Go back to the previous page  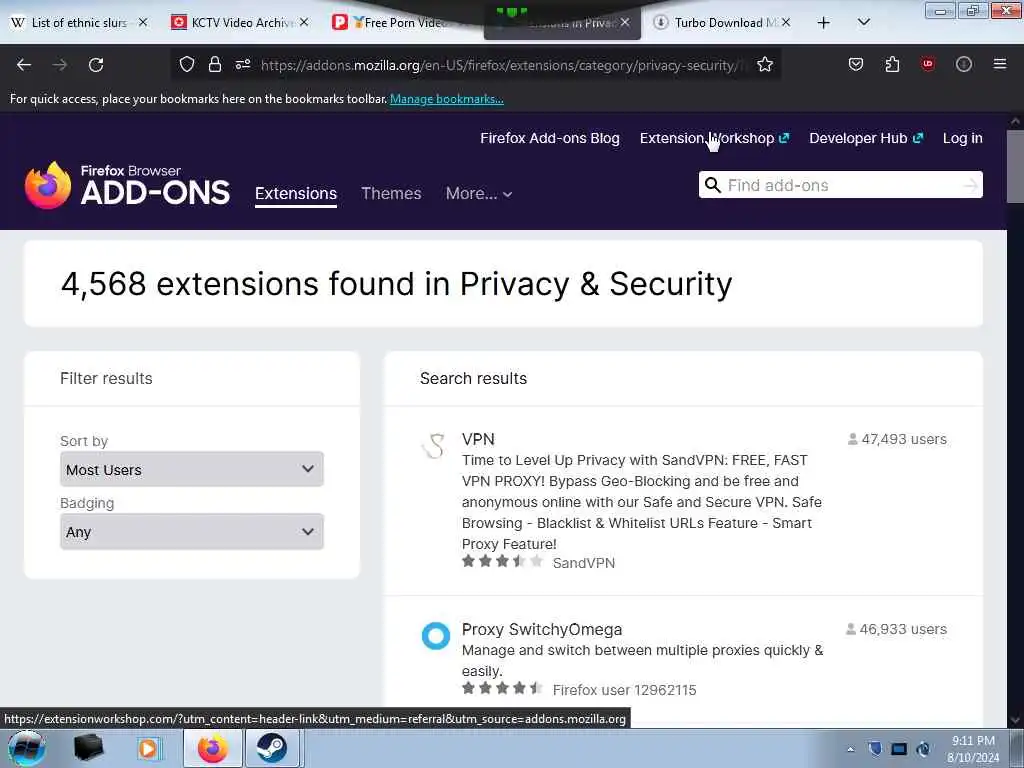pos(24,65)
